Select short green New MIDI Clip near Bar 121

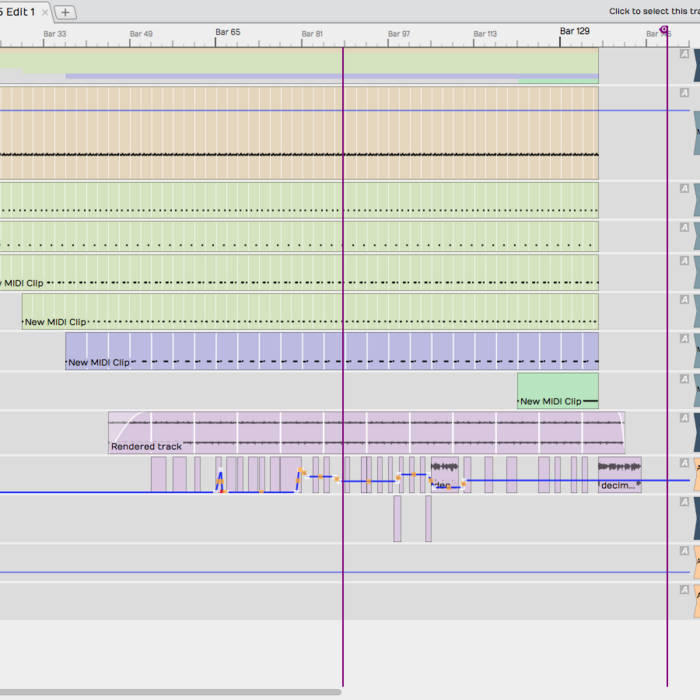coord(557,390)
